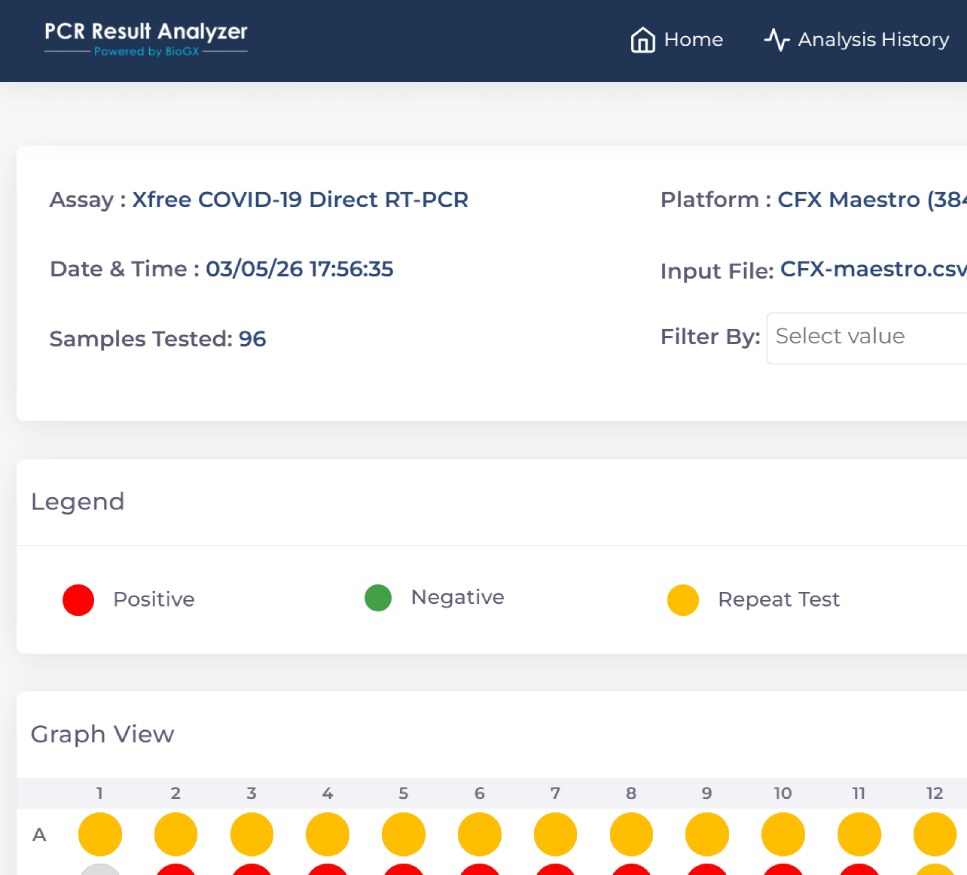Click the green Negative legend swatch

click(x=378, y=598)
